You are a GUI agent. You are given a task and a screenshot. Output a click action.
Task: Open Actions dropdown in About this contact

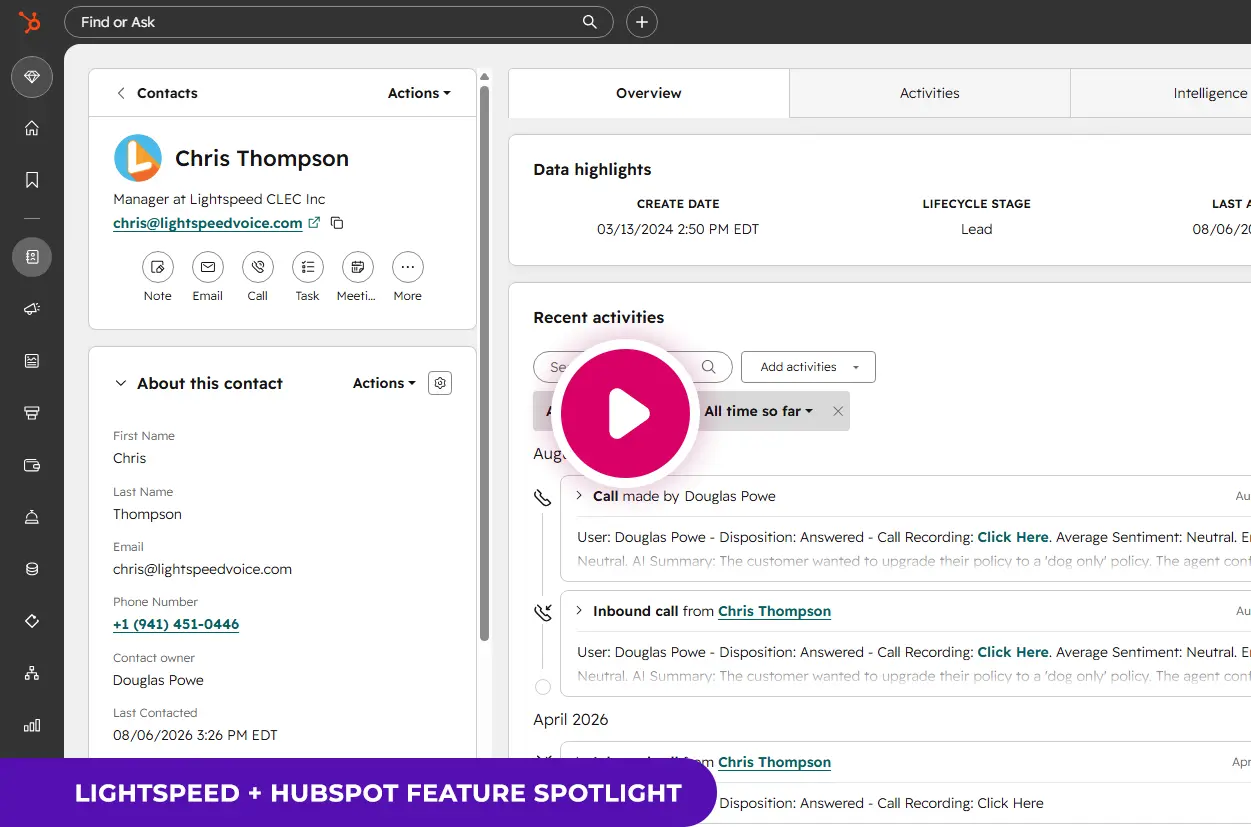coord(385,383)
